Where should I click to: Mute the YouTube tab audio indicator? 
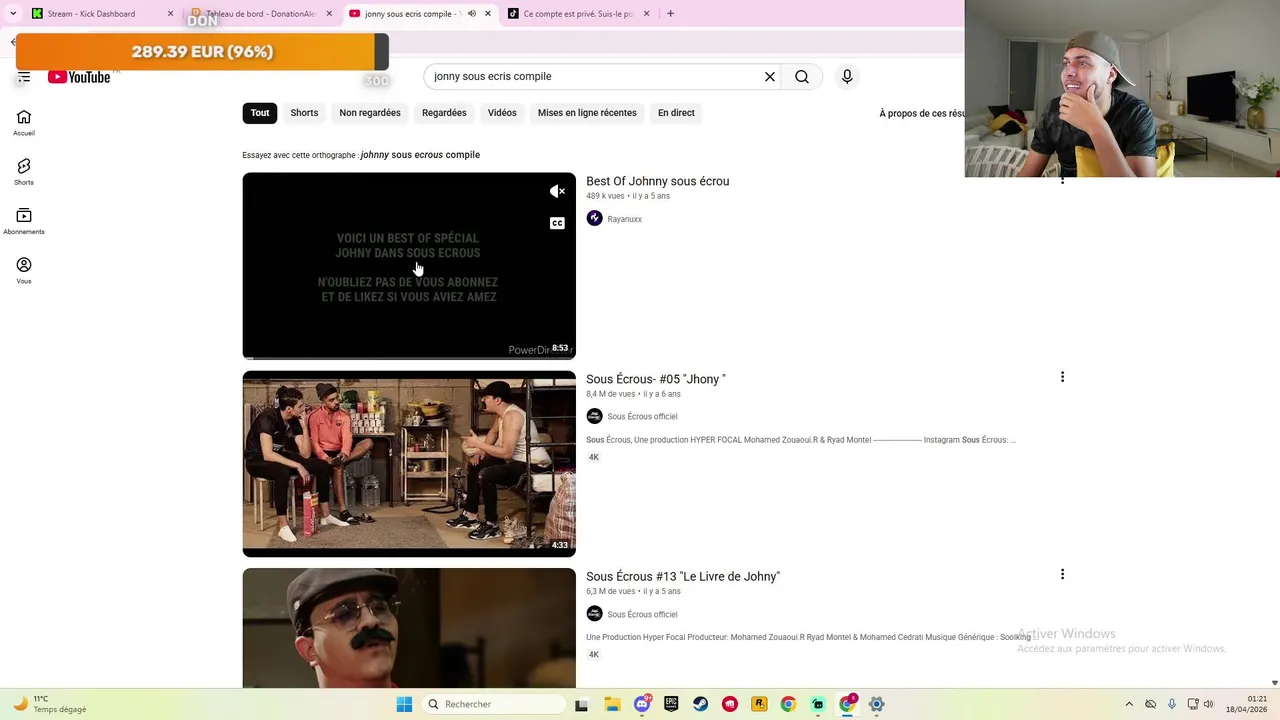coord(471,14)
